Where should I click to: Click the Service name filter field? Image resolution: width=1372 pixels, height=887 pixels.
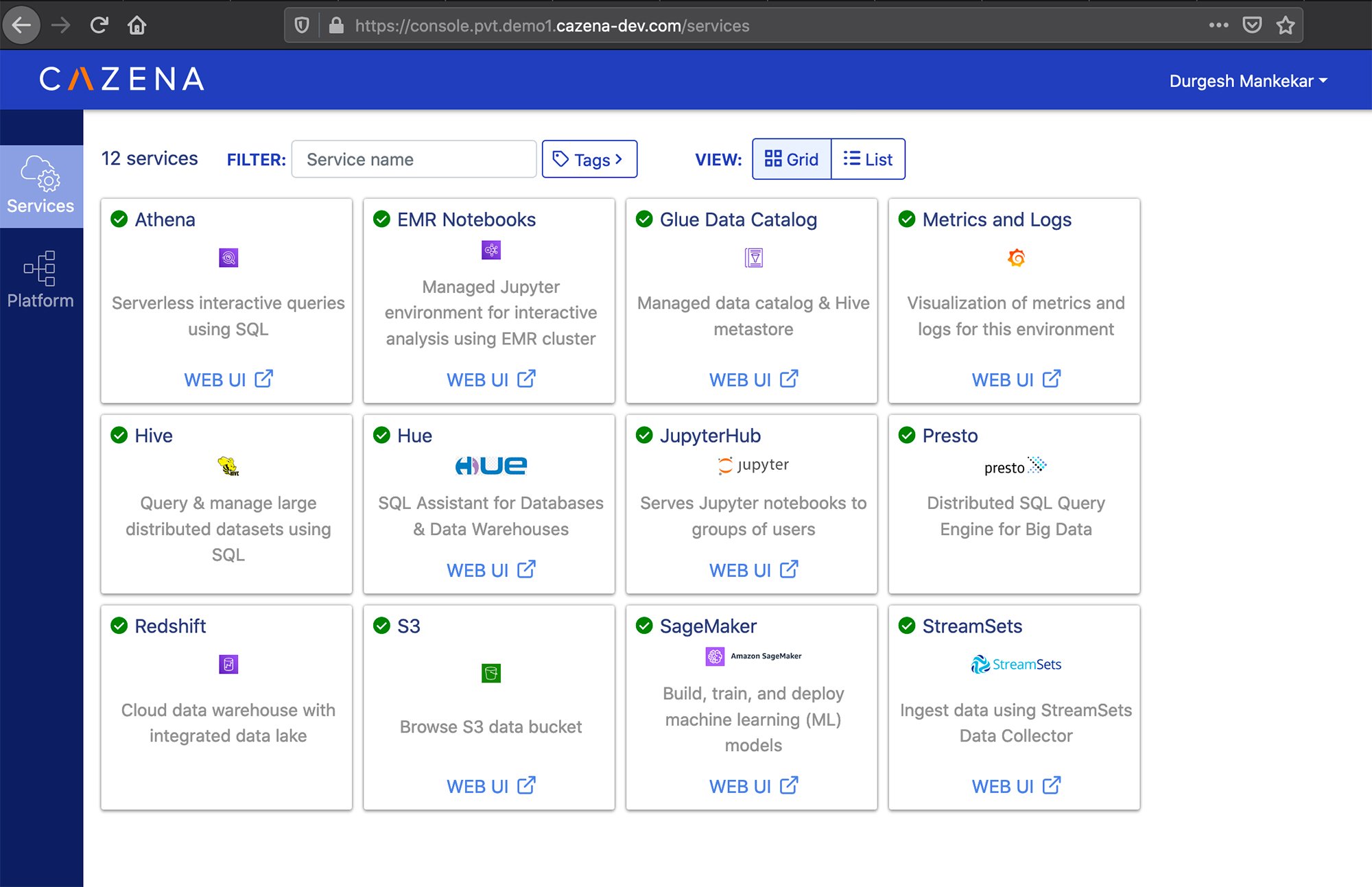414,158
